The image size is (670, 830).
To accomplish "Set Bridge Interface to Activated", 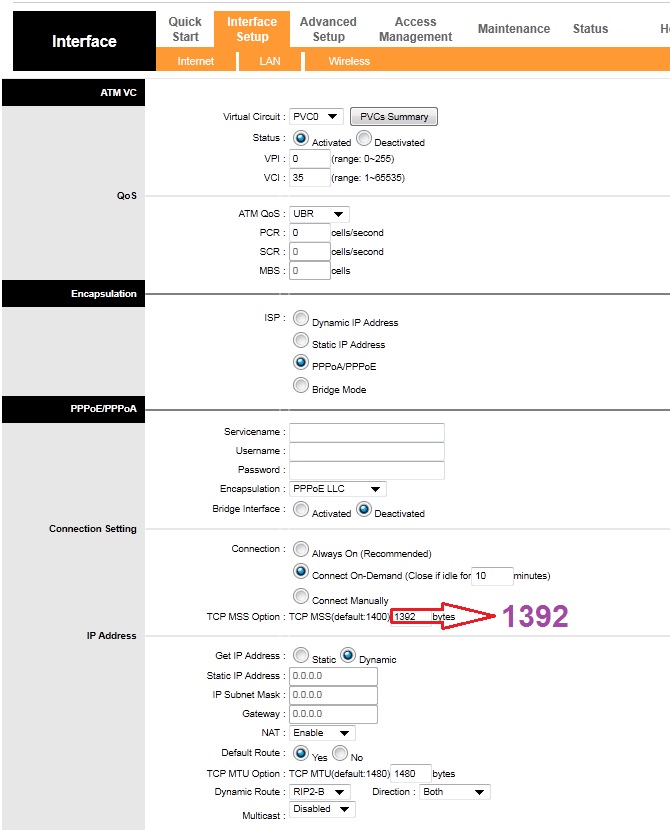I will coord(301,509).
